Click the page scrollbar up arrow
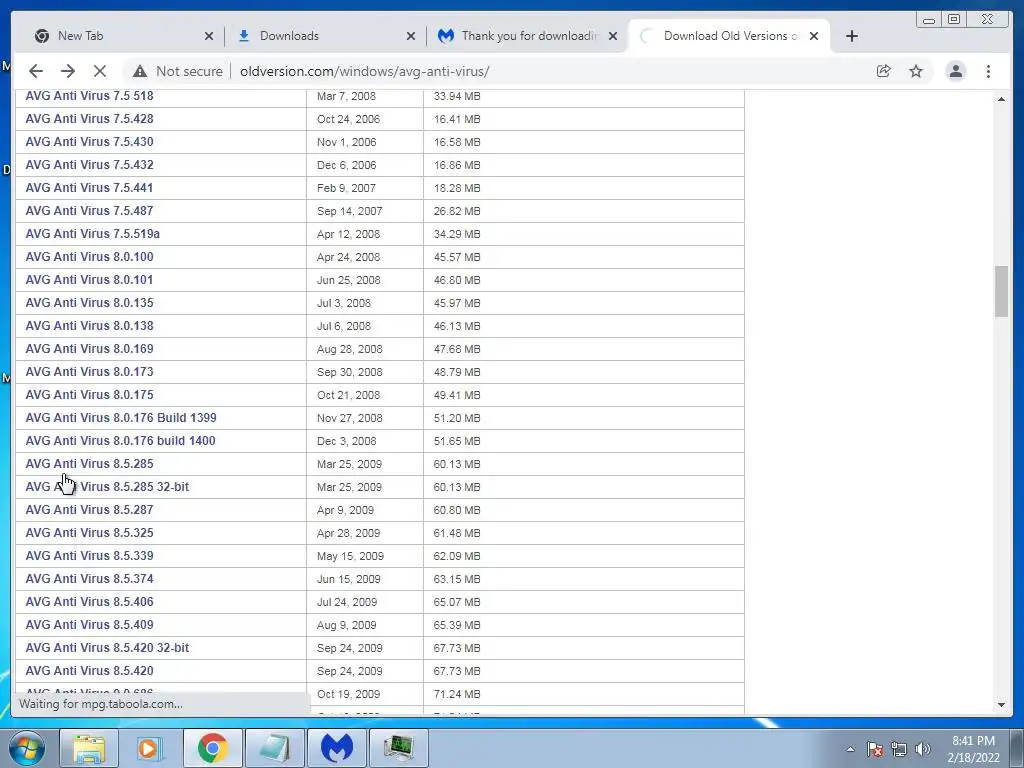 pos(1001,99)
